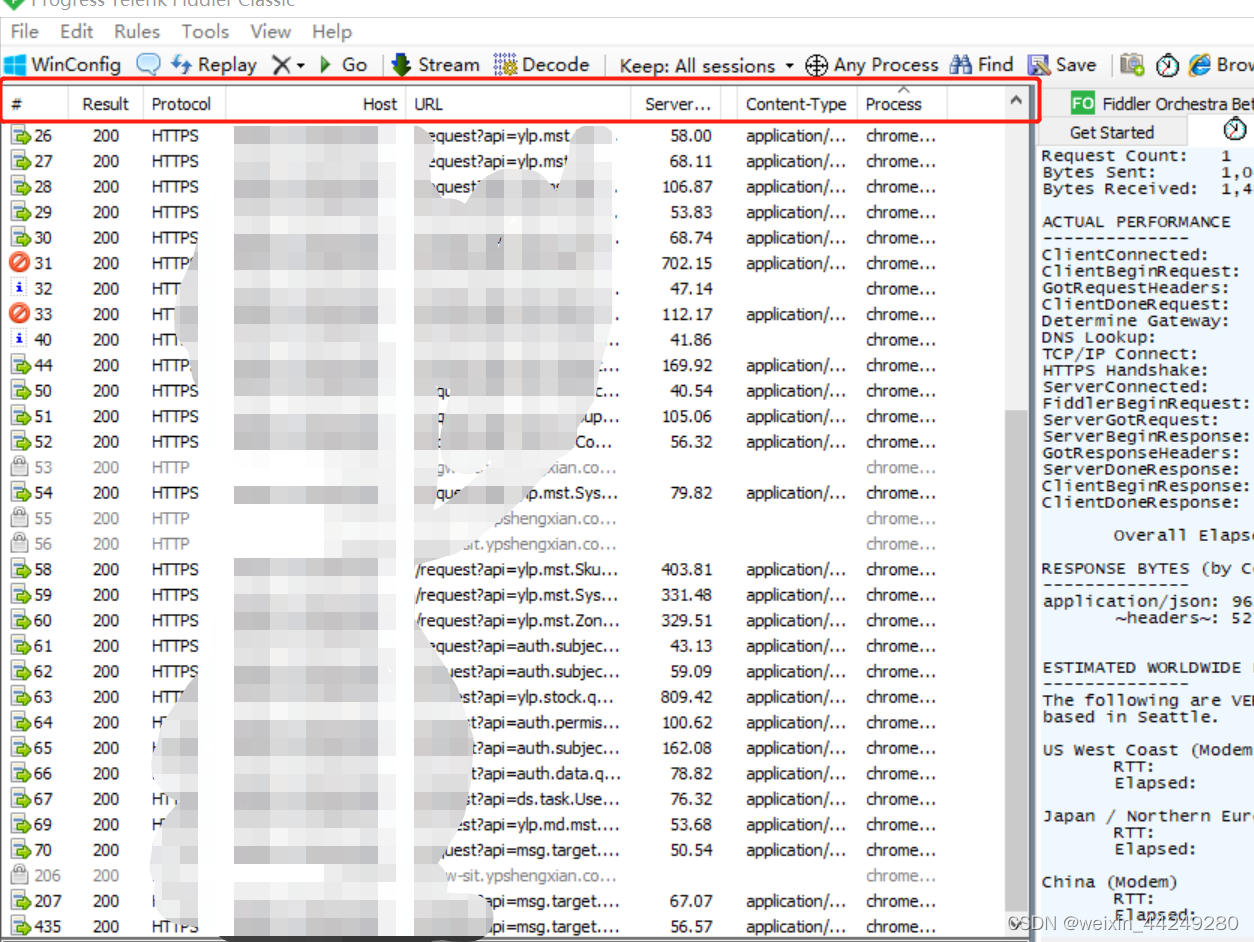Click the camera screenshot icon
The image size is (1254, 942).
[1132, 65]
